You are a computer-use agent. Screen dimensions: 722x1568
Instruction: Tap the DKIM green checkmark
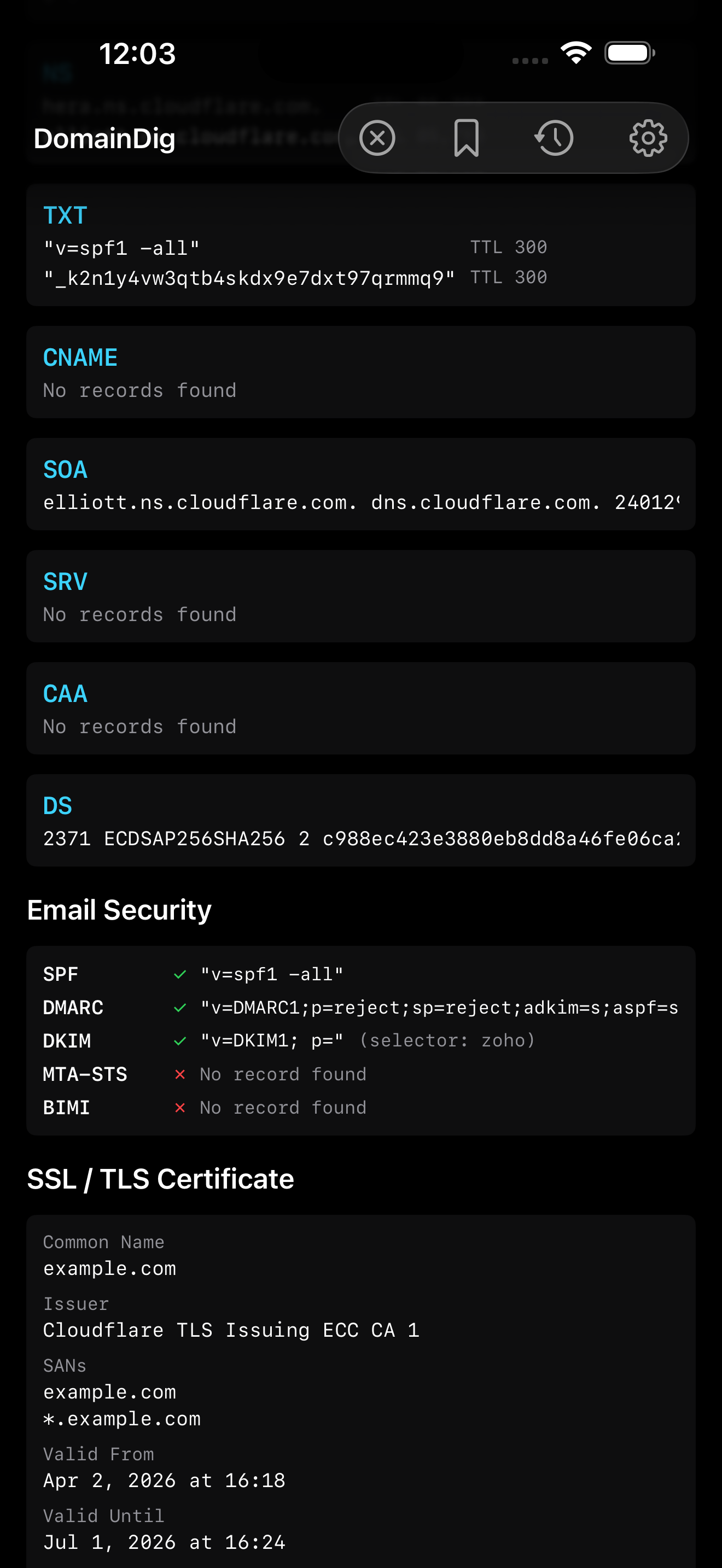[x=180, y=1042]
